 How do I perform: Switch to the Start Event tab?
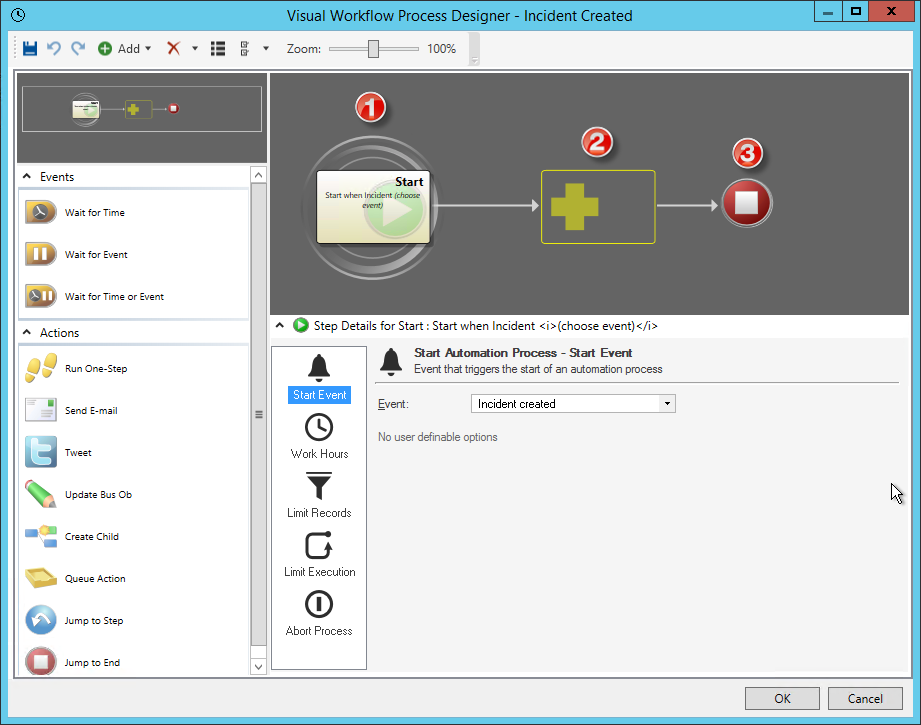pos(319,378)
